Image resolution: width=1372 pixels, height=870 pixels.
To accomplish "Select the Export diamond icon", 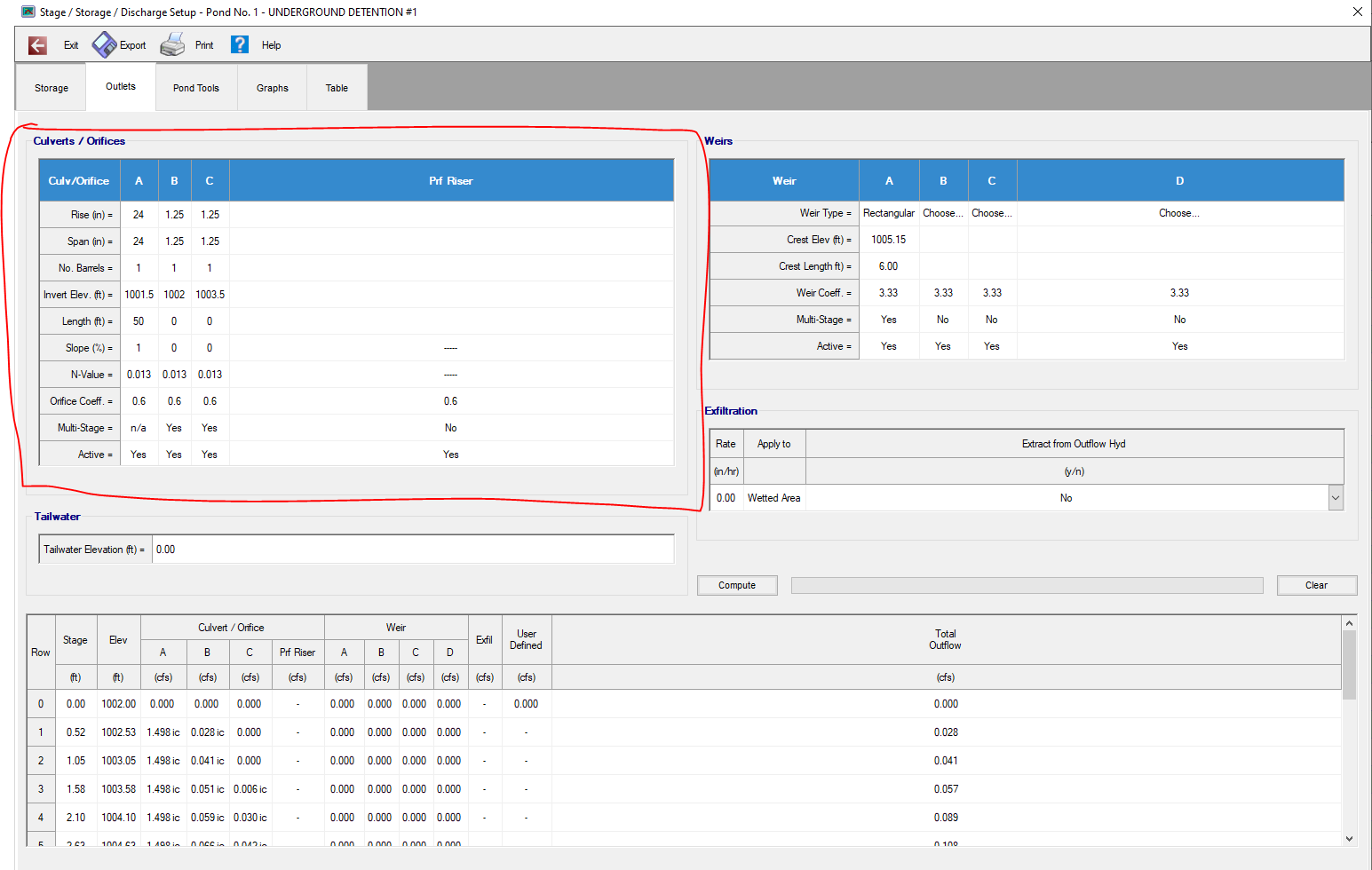I will 103,44.
